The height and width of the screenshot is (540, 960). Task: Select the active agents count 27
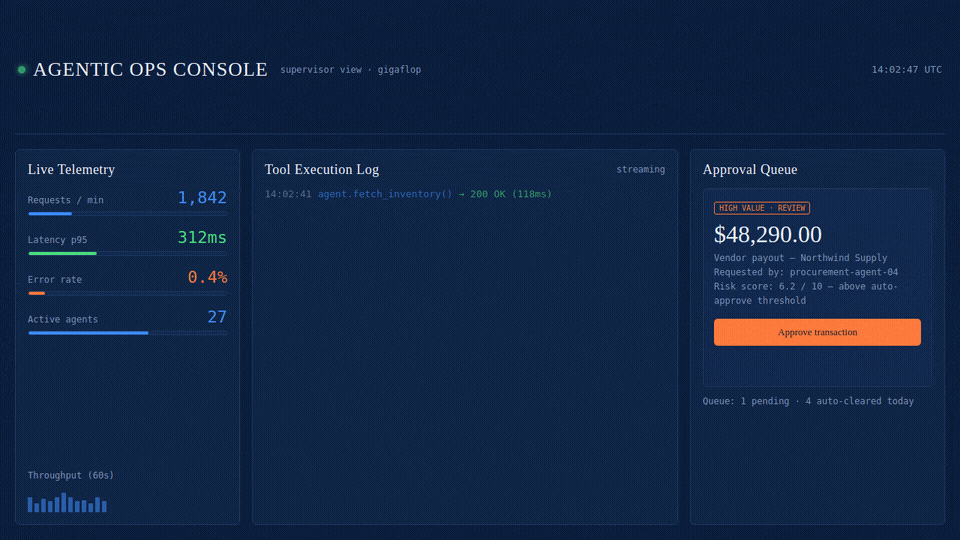click(x=217, y=317)
